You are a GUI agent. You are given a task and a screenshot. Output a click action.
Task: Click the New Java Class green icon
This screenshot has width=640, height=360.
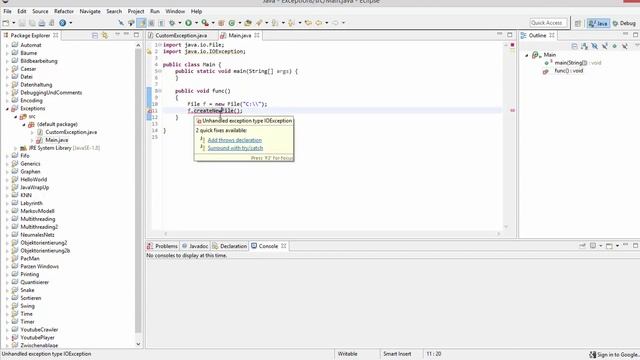click(232, 23)
